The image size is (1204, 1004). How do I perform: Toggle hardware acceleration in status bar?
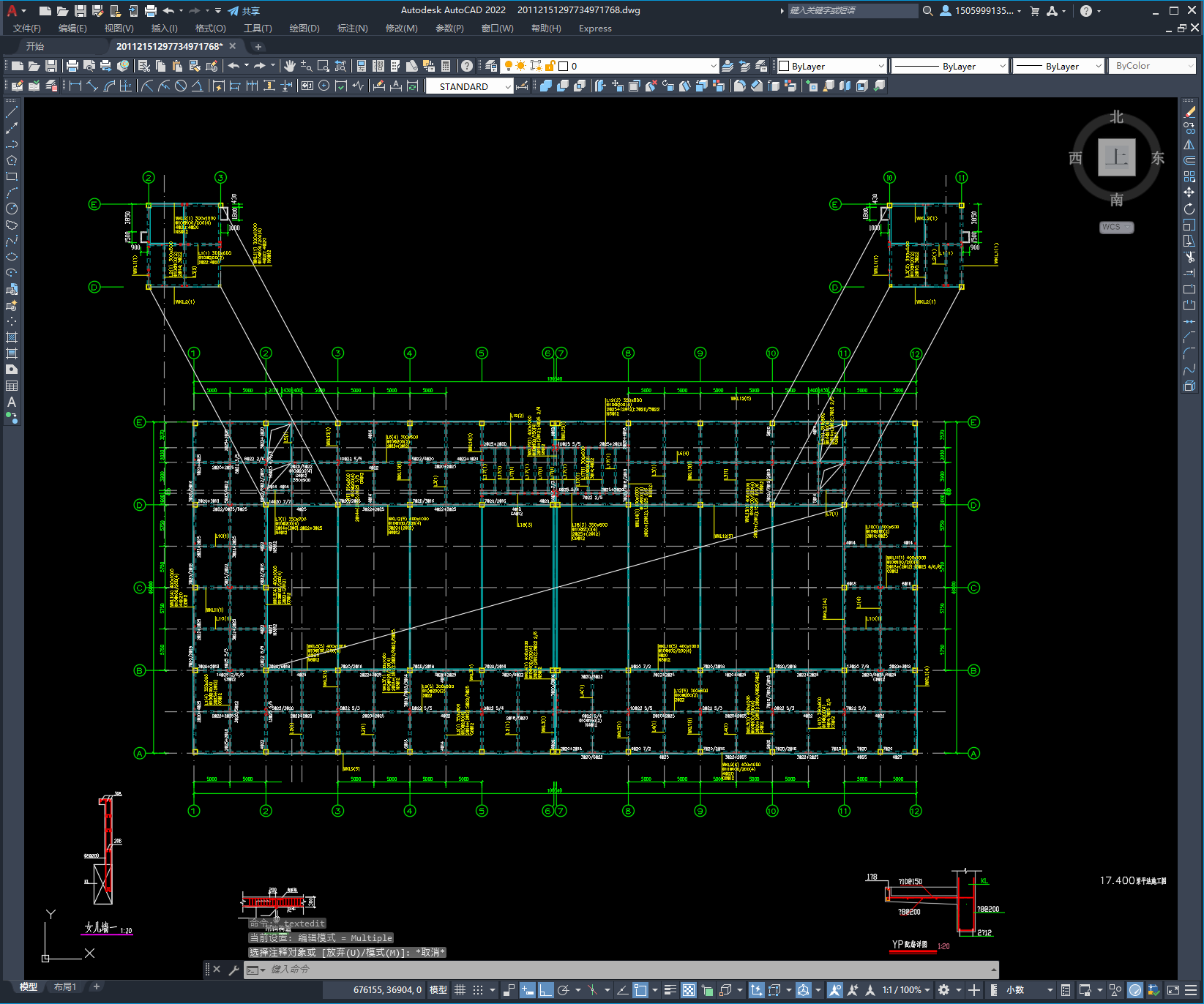coord(1134,990)
